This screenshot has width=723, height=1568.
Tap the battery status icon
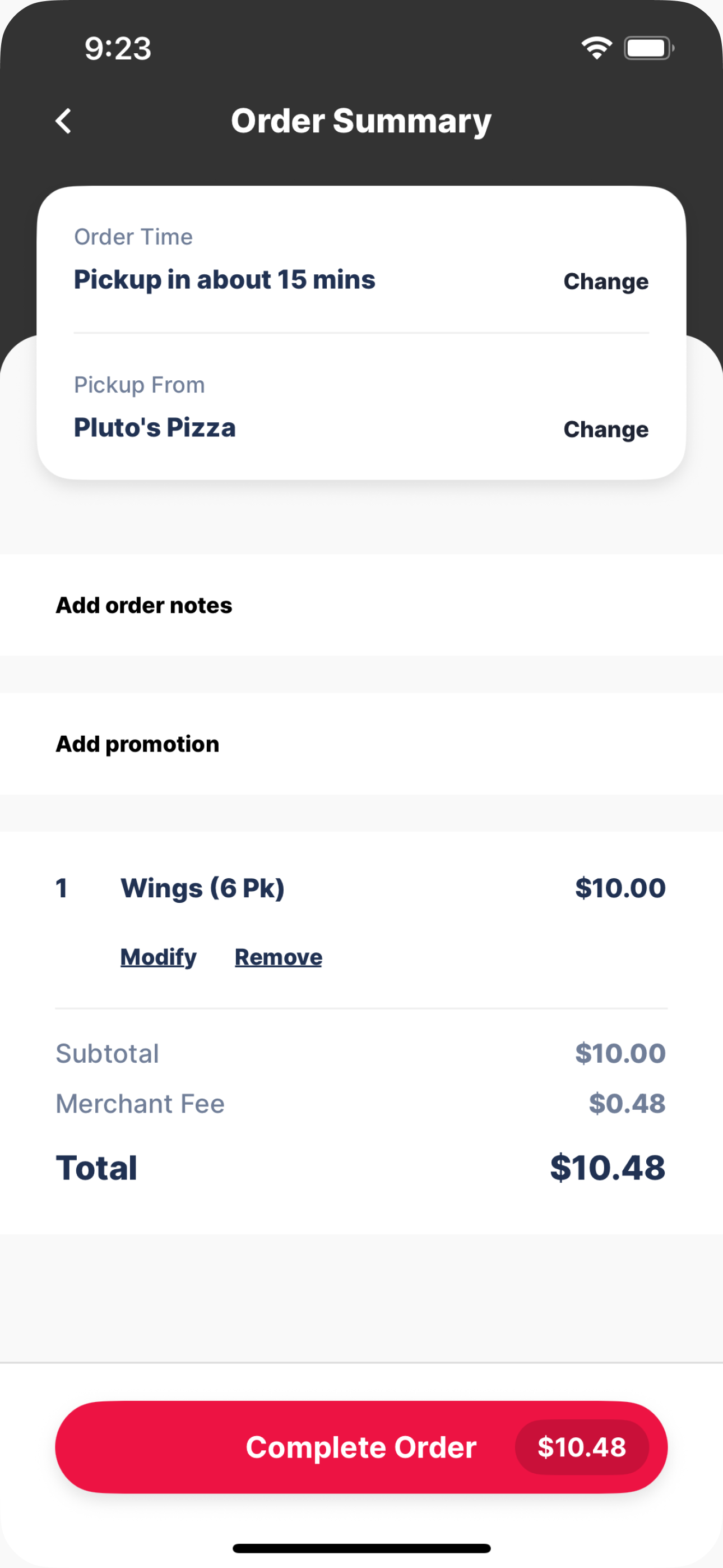649,48
